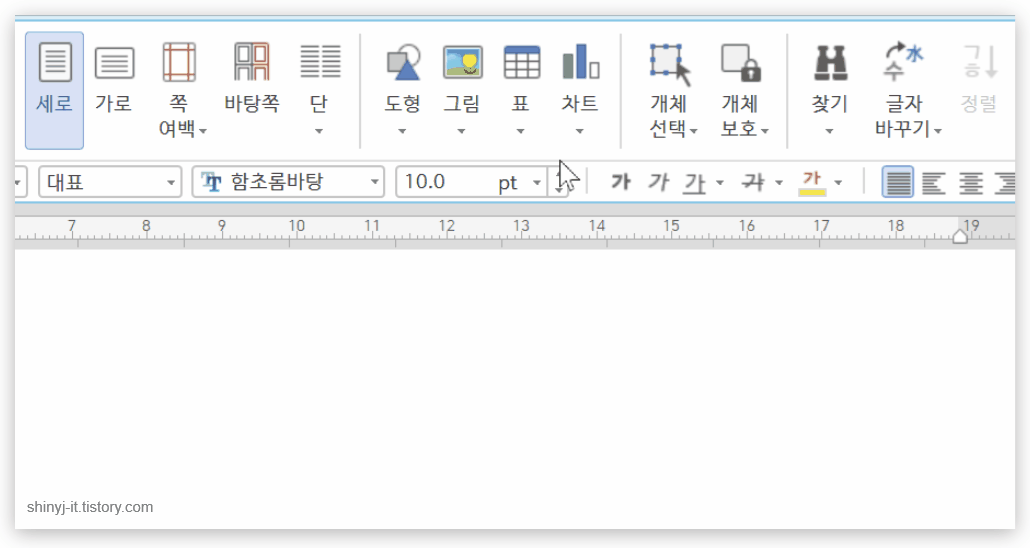Select right paragraph alignment

tap(1005, 183)
